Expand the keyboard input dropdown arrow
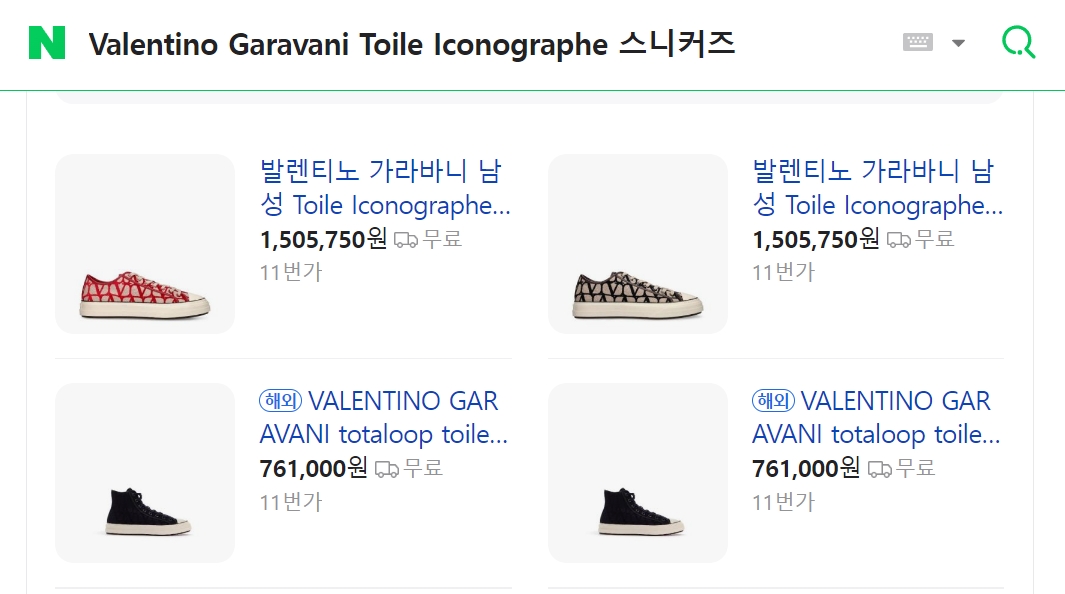Viewport: 1065px width, 594px height. pyautogui.click(x=958, y=43)
